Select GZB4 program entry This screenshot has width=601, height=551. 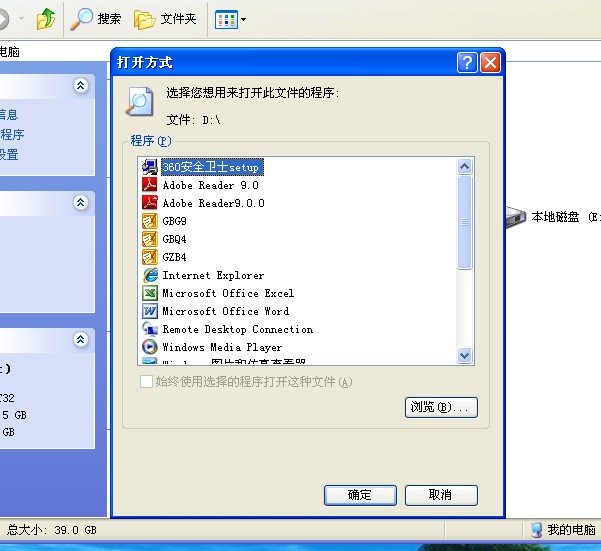click(174, 257)
